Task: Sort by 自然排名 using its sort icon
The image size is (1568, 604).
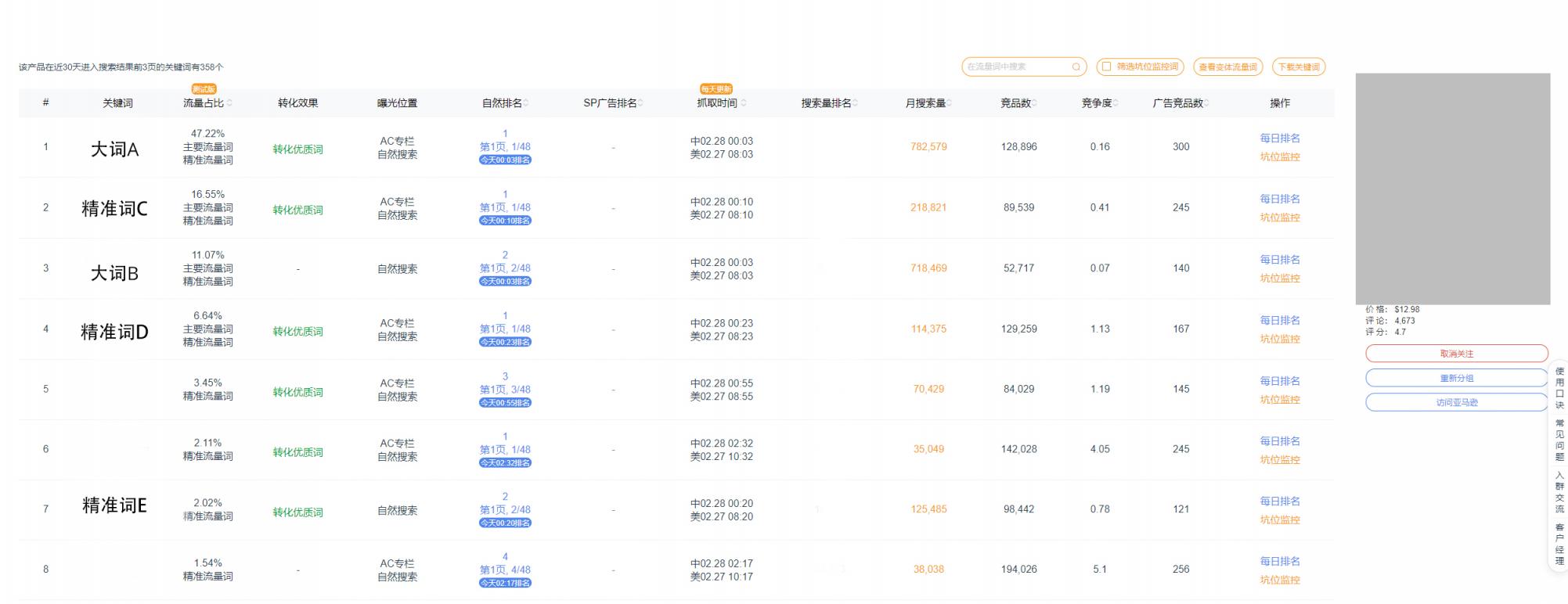Action: point(526,103)
